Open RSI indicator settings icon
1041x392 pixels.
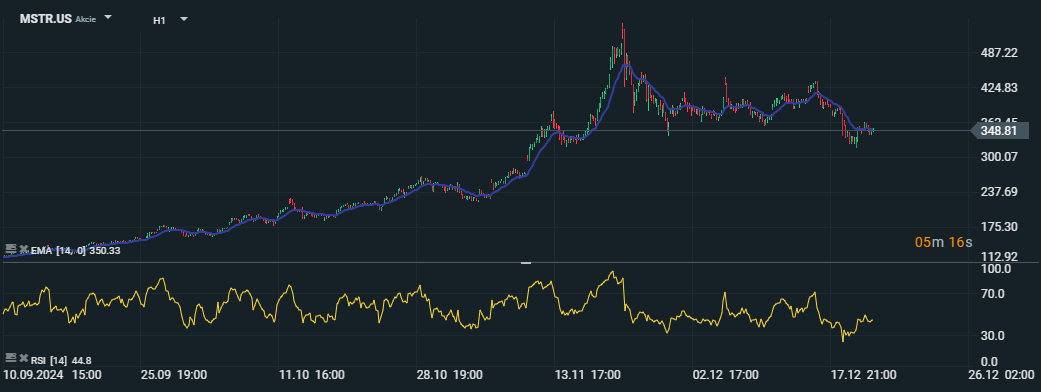coord(10,359)
